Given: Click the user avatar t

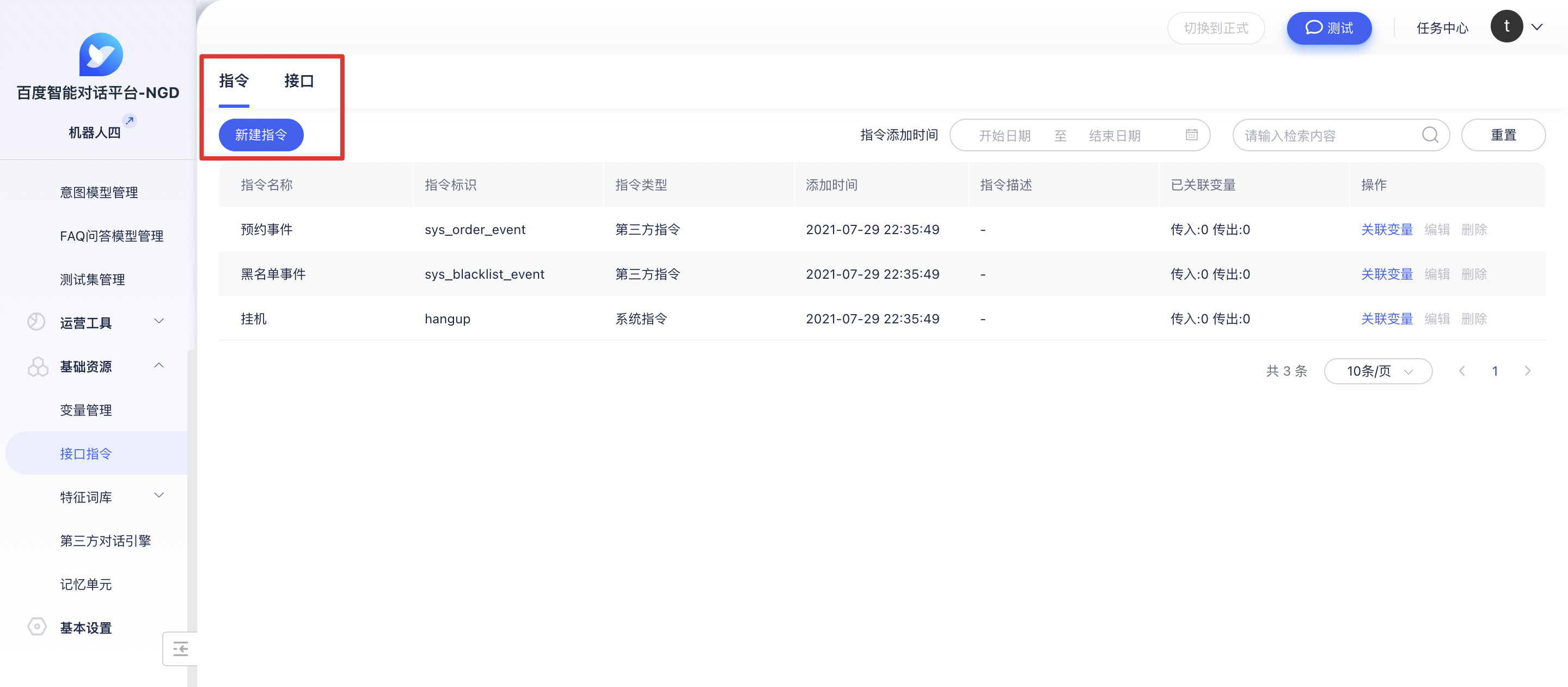Looking at the screenshot, I should (x=1506, y=27).
